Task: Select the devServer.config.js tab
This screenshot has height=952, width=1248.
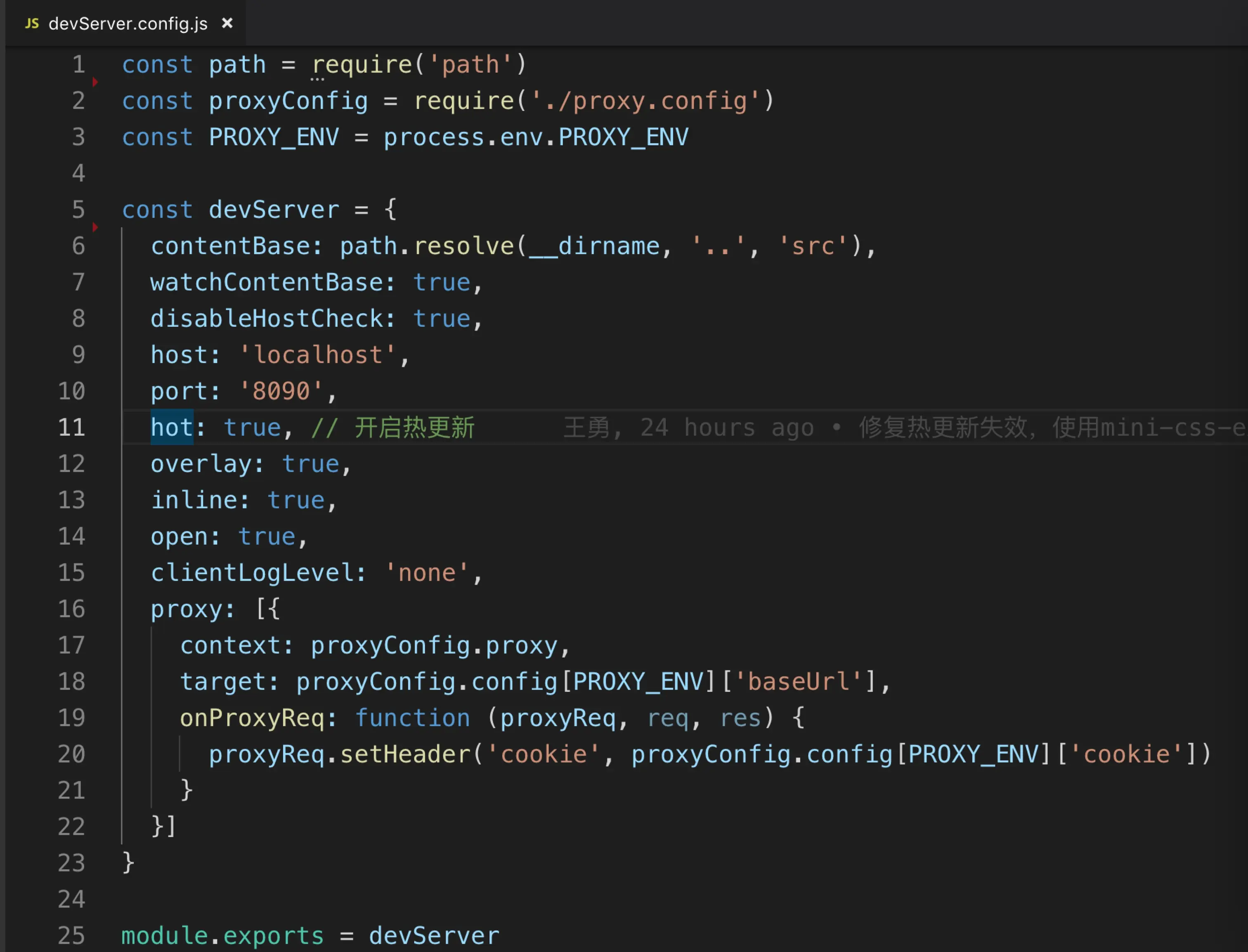Action: point(128,23)
